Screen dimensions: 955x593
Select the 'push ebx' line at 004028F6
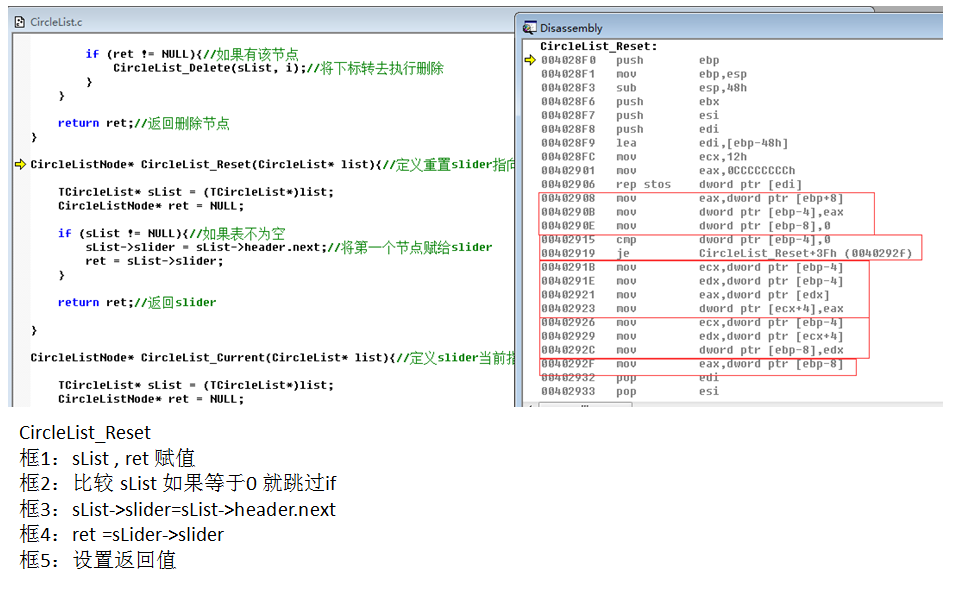[630, 102]
